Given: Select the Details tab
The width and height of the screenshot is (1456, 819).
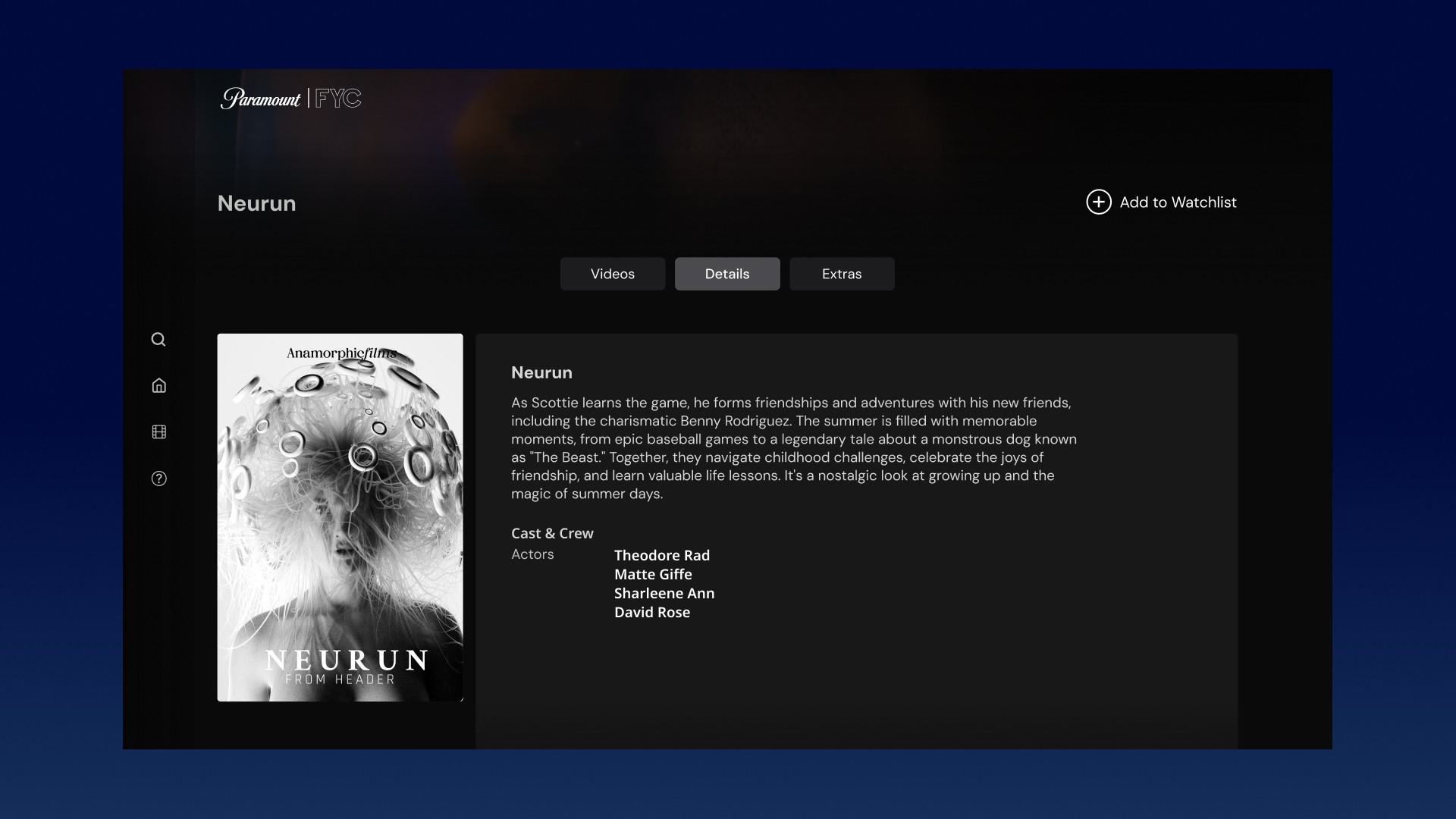Looking at the screenshot, I should (x=727, y=274).
